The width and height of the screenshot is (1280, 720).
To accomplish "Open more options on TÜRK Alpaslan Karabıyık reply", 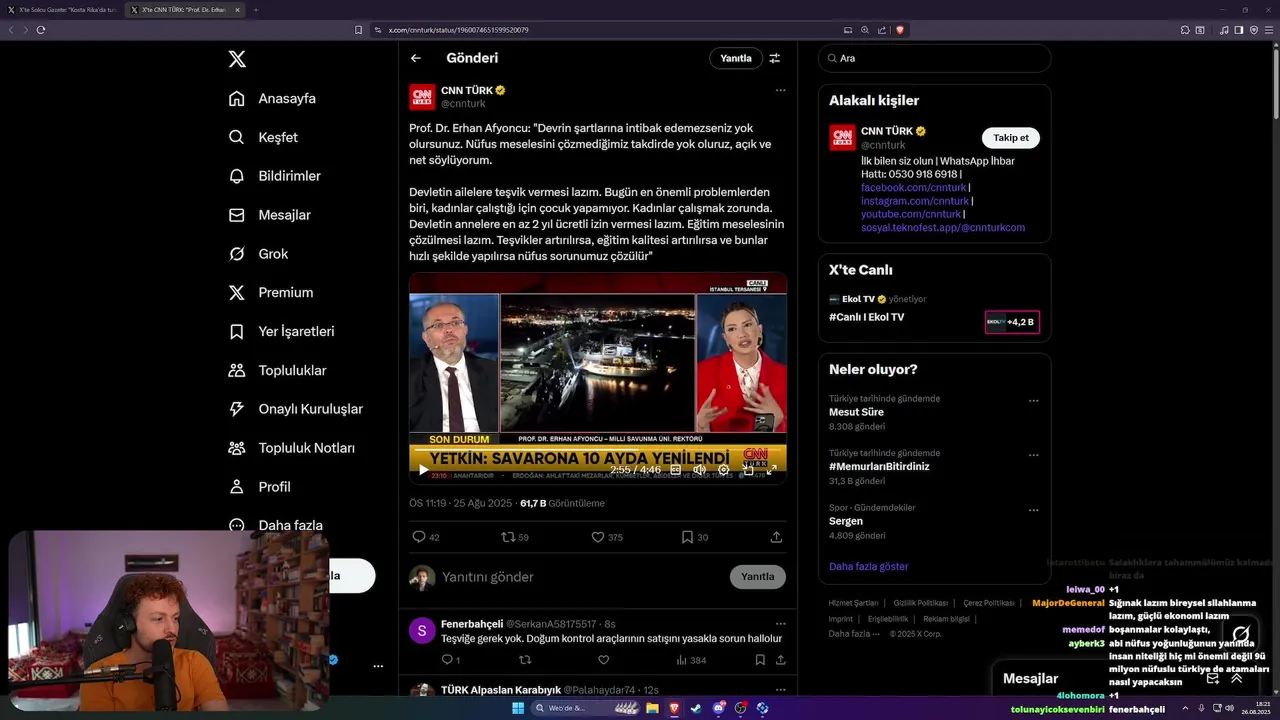I will (780, 689).
